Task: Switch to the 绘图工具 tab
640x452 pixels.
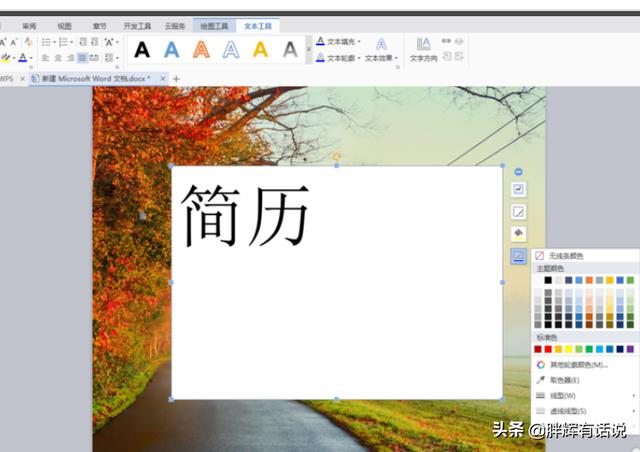Action: [214, 26]
